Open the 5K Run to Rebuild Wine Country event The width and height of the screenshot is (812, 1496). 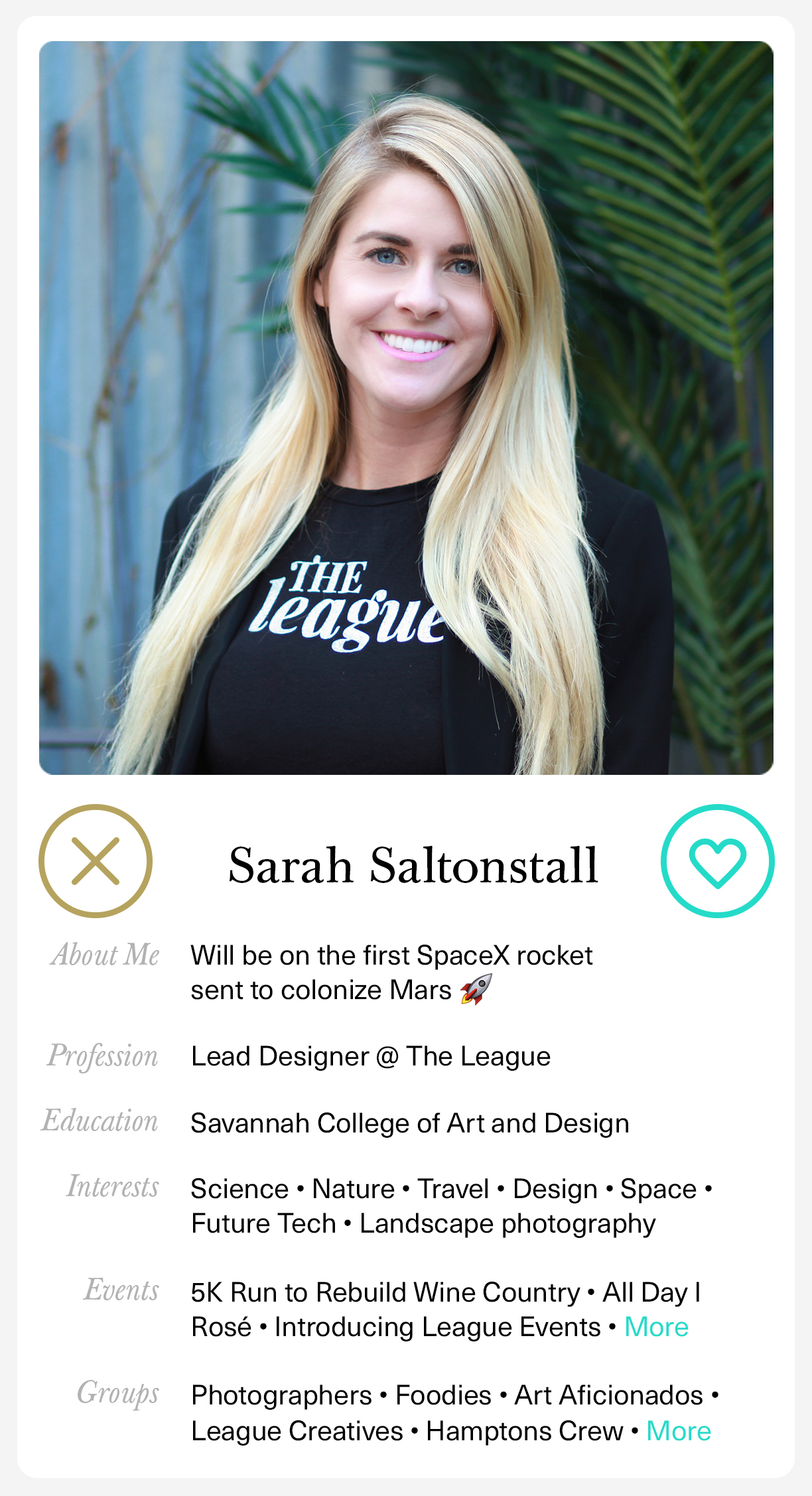coord(385,1292)
